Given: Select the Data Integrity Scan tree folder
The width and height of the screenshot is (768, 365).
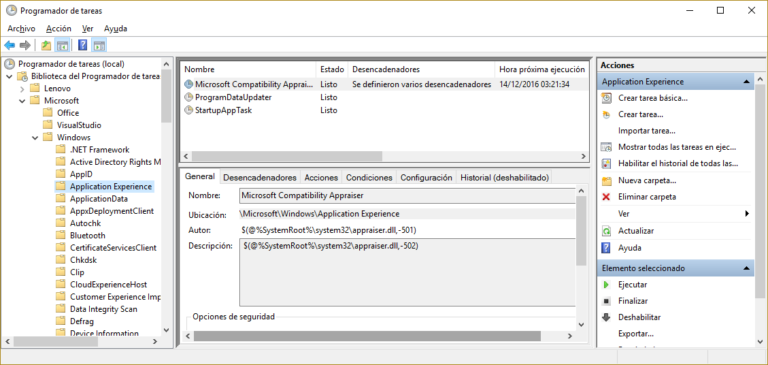Looking at the screenshot, I should coord(103,309).
